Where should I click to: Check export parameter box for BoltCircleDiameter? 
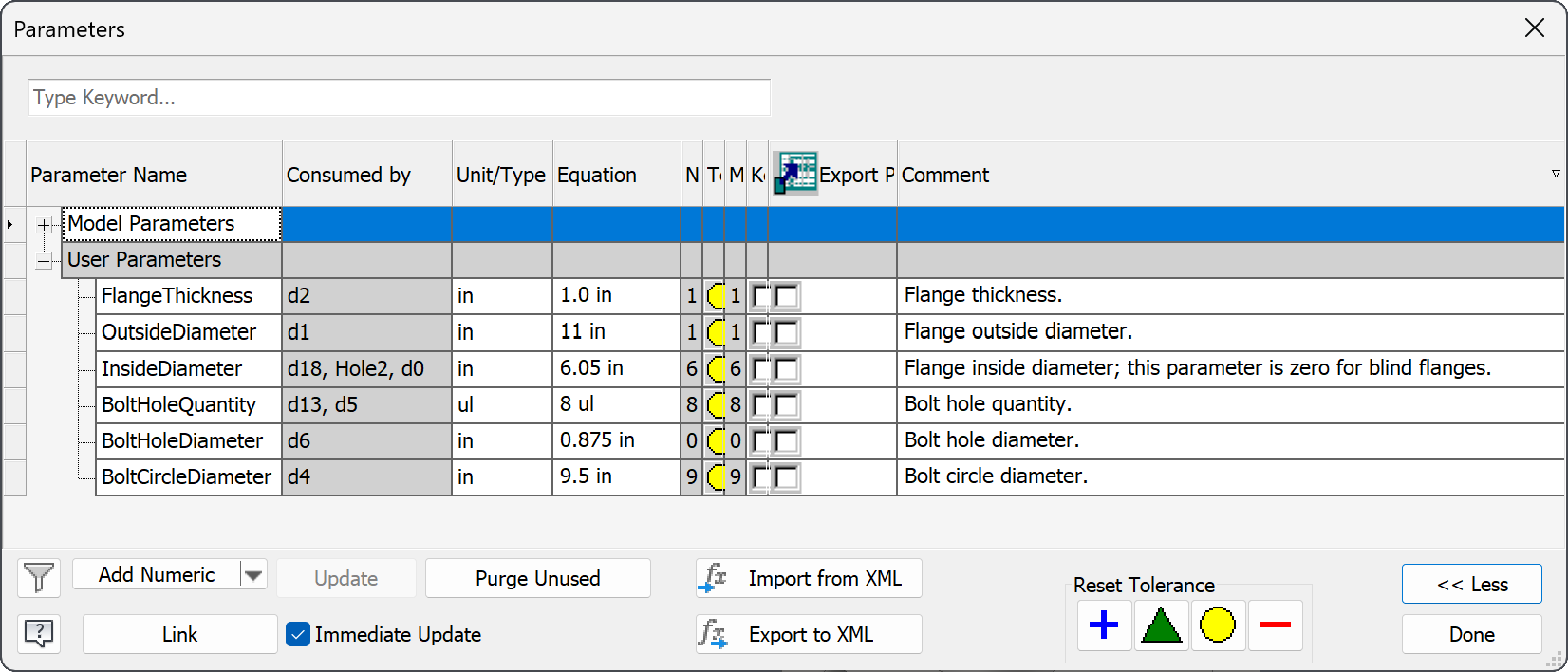point(787,476)
